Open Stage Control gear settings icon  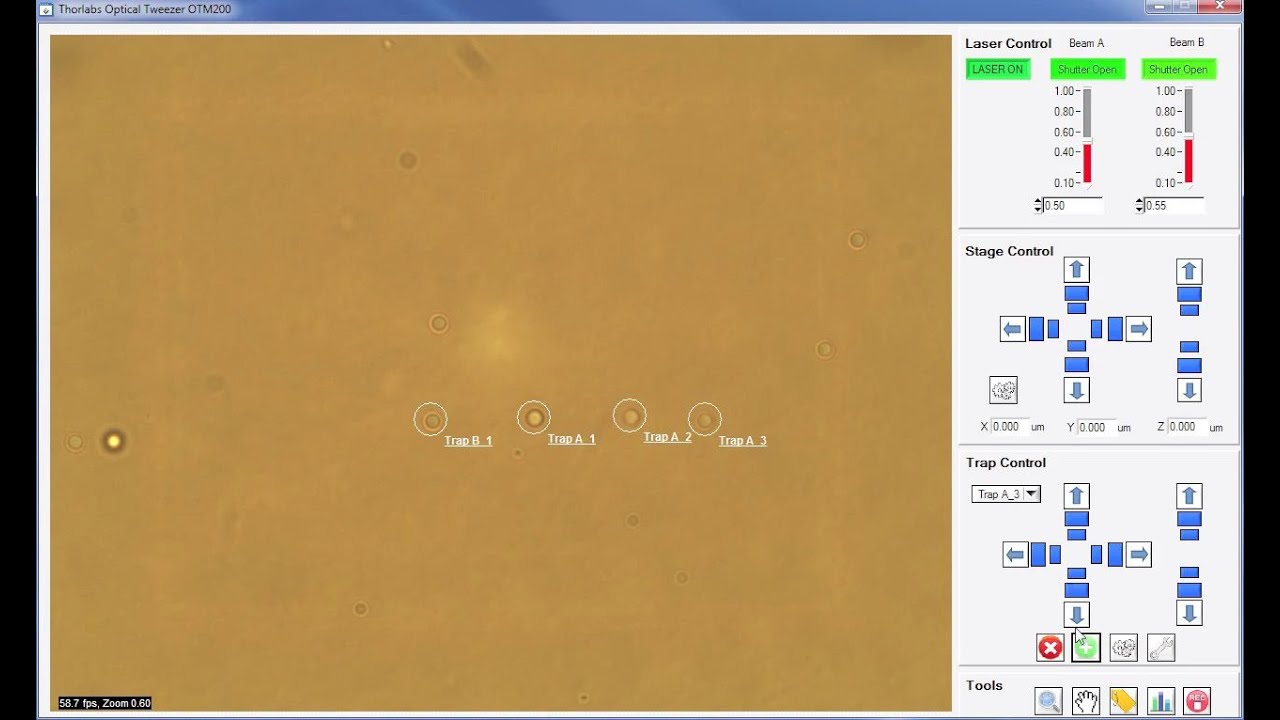click(x=1003, y=390)
